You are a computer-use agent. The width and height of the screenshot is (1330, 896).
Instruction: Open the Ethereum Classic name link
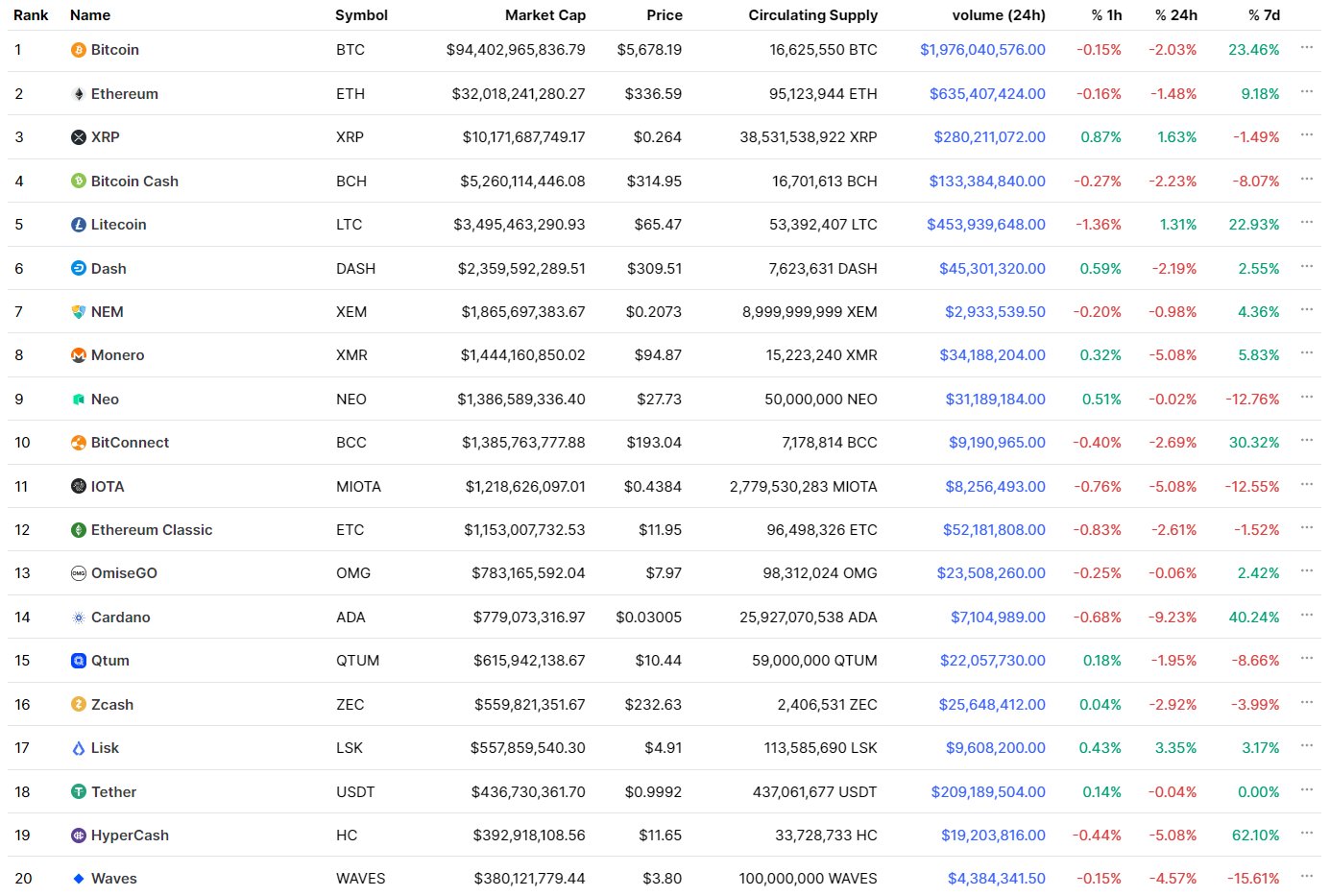[152, 530]
